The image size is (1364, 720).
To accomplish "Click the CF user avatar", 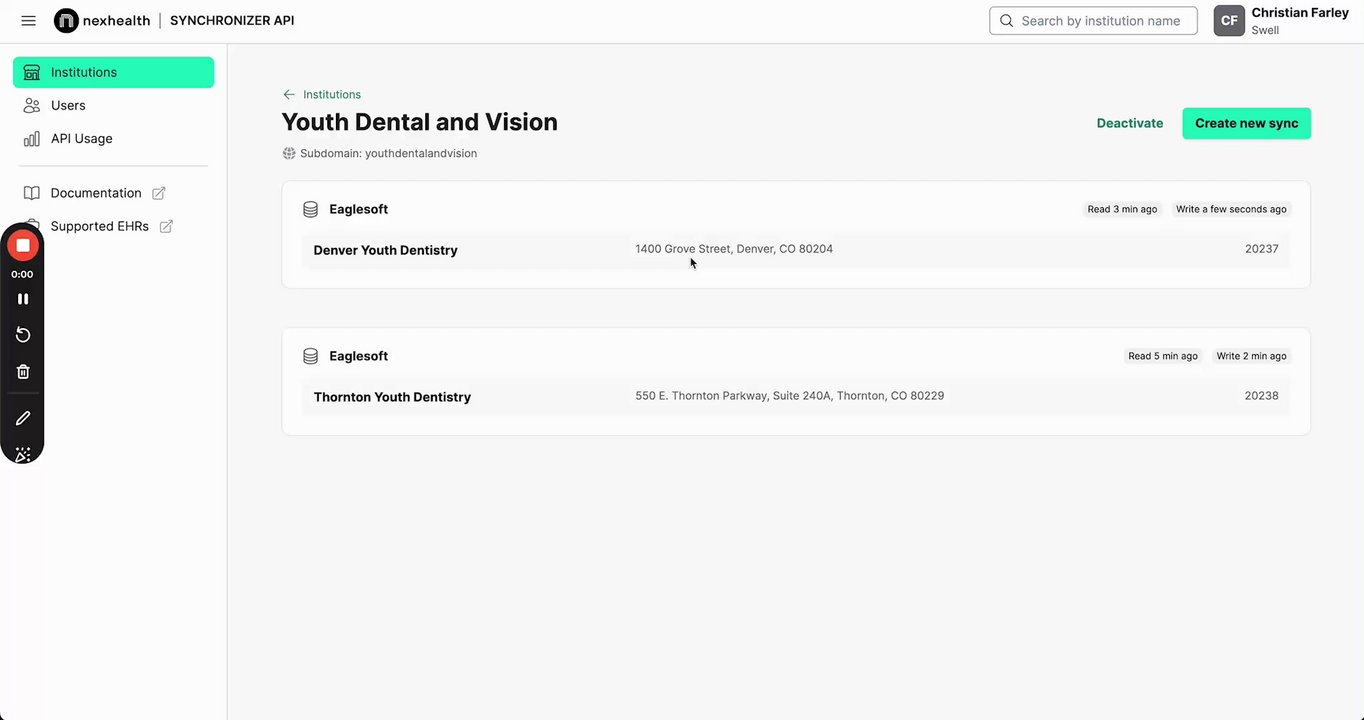I will tap(1229, 21).
